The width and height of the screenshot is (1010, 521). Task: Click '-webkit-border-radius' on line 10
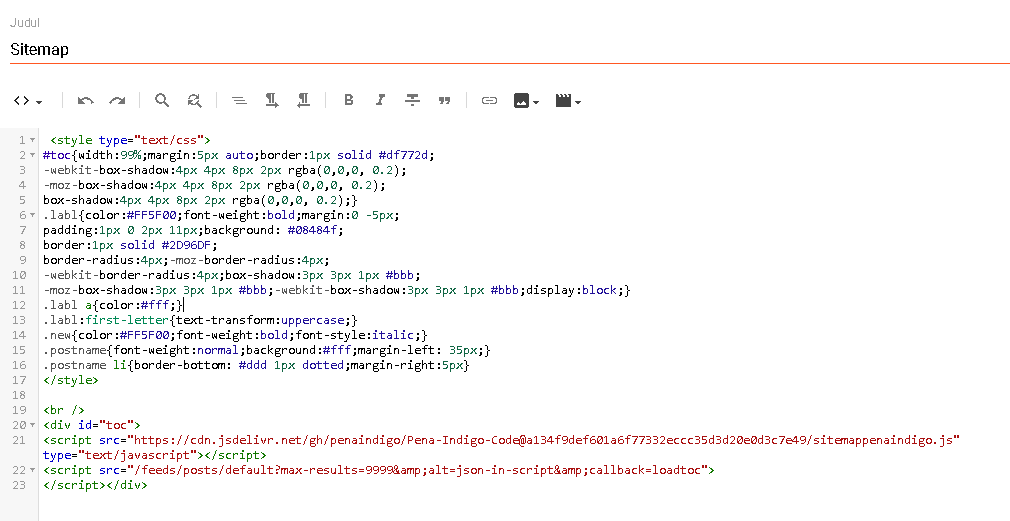[117, 275]
